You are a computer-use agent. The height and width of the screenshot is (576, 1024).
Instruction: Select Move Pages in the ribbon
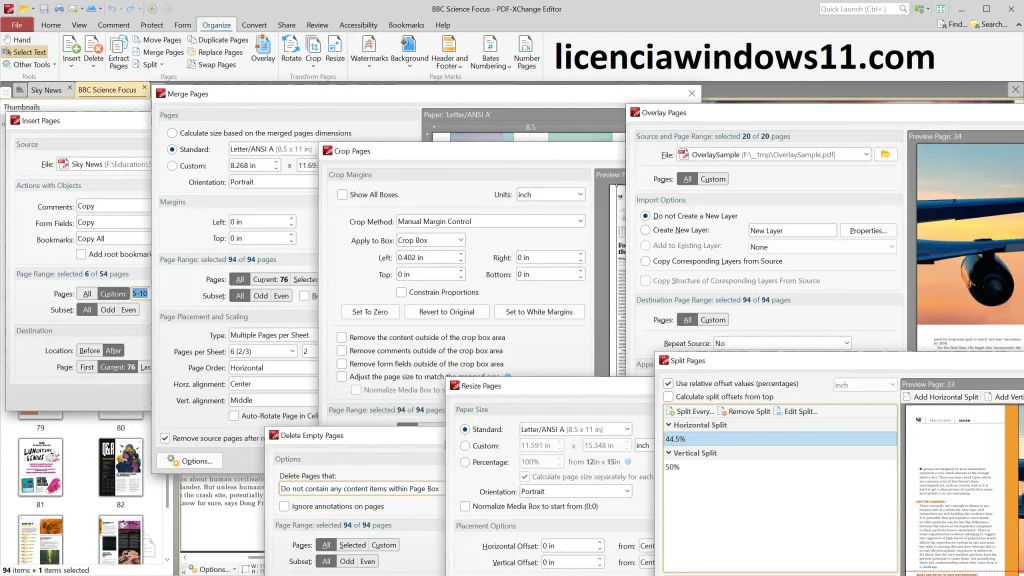[158, 40]
